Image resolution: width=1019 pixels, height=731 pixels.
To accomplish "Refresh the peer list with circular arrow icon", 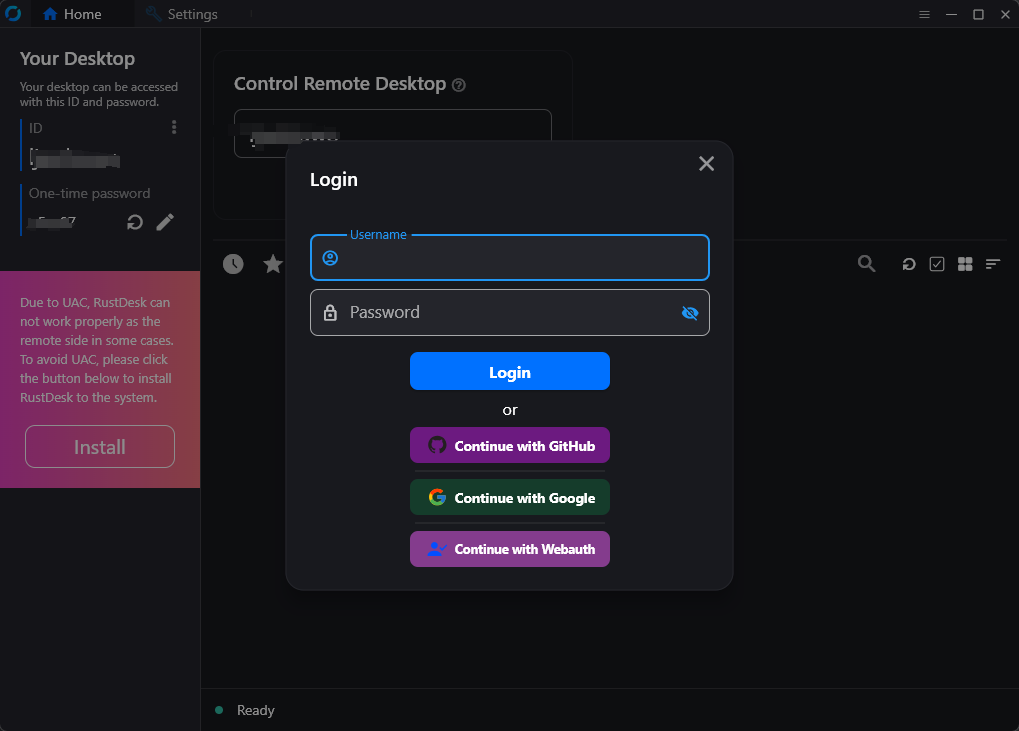I will click(x=908, y=264).
